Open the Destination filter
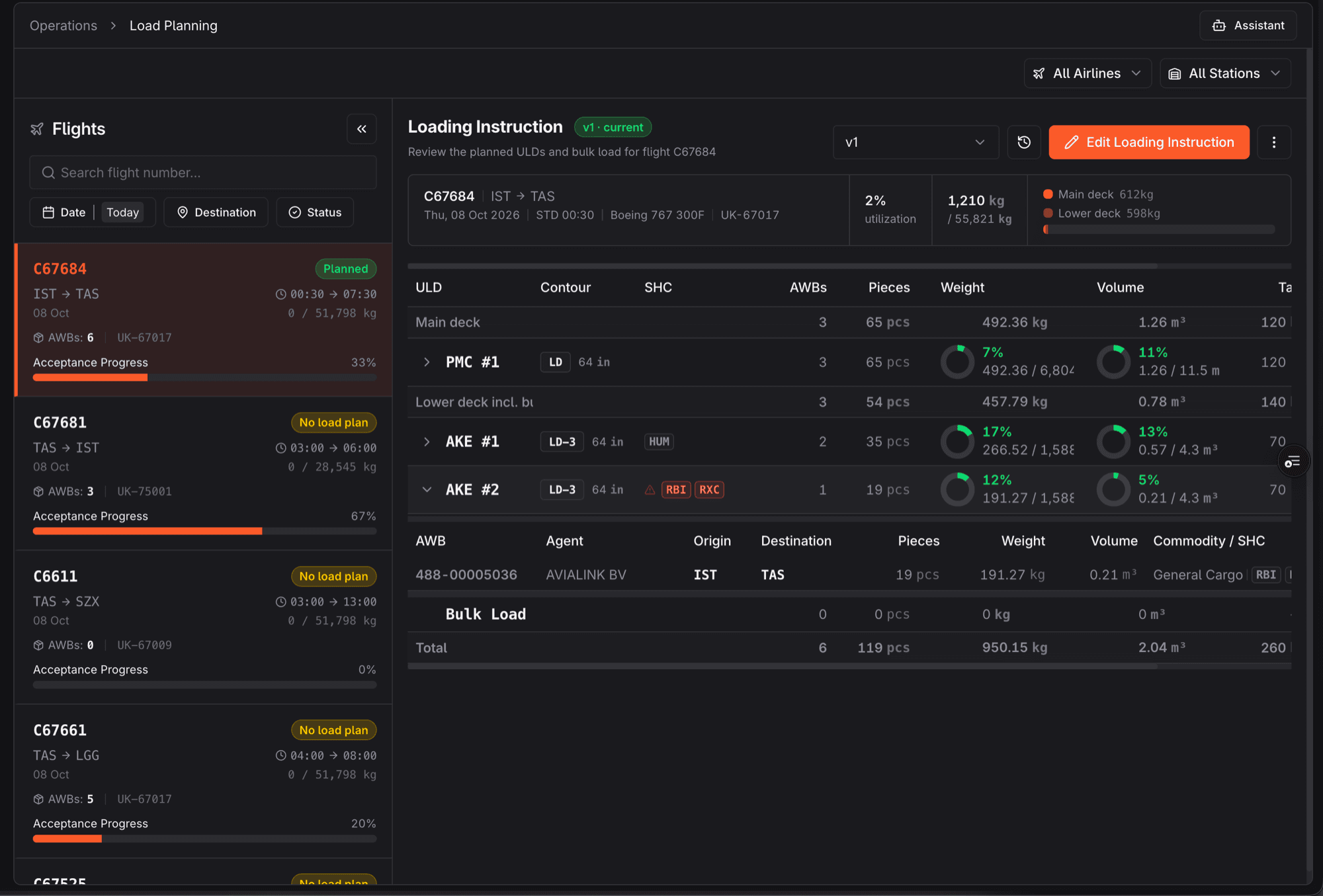 [216, 212]
